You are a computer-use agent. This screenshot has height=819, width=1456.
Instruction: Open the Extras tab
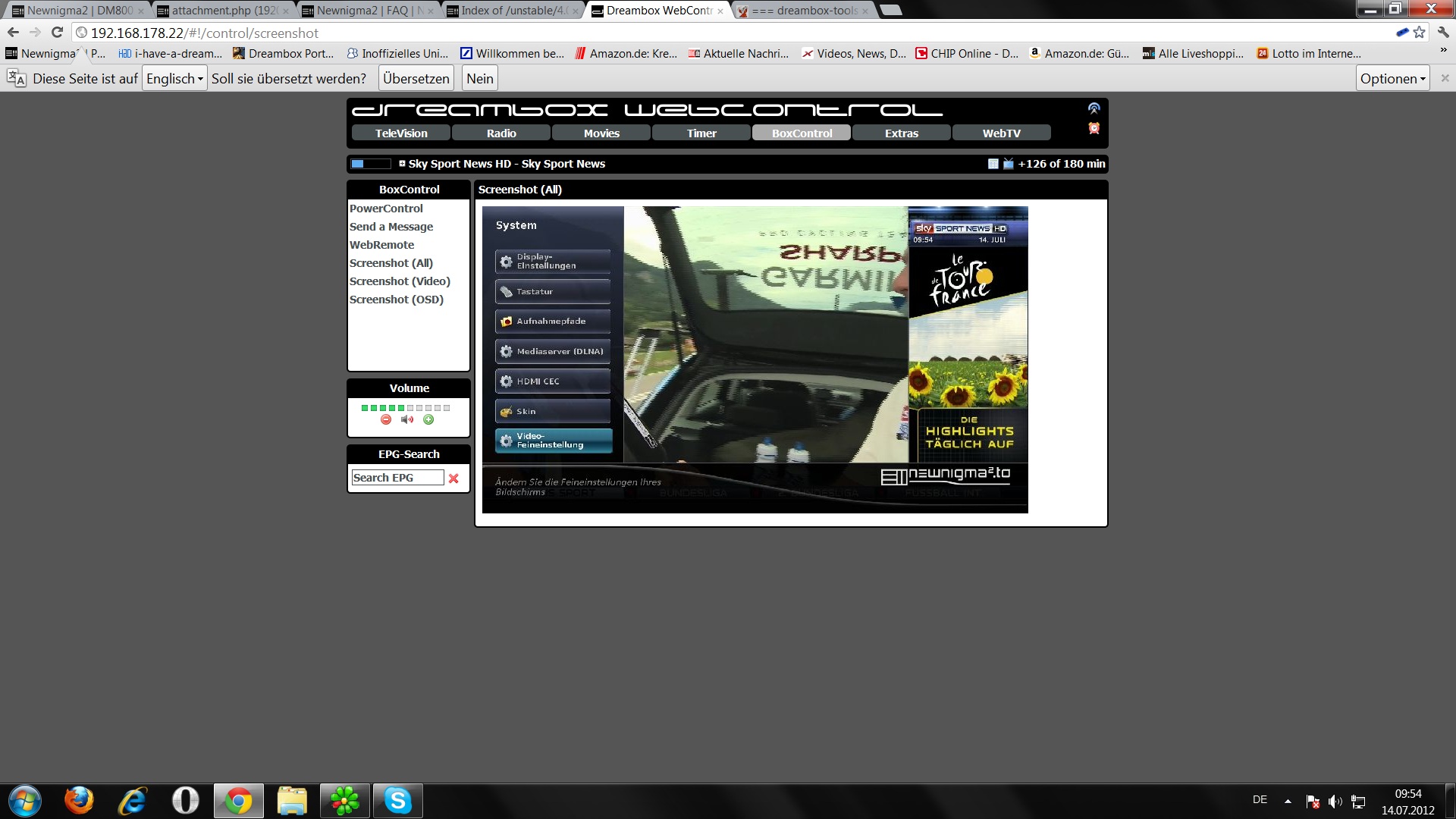[901, 133]
